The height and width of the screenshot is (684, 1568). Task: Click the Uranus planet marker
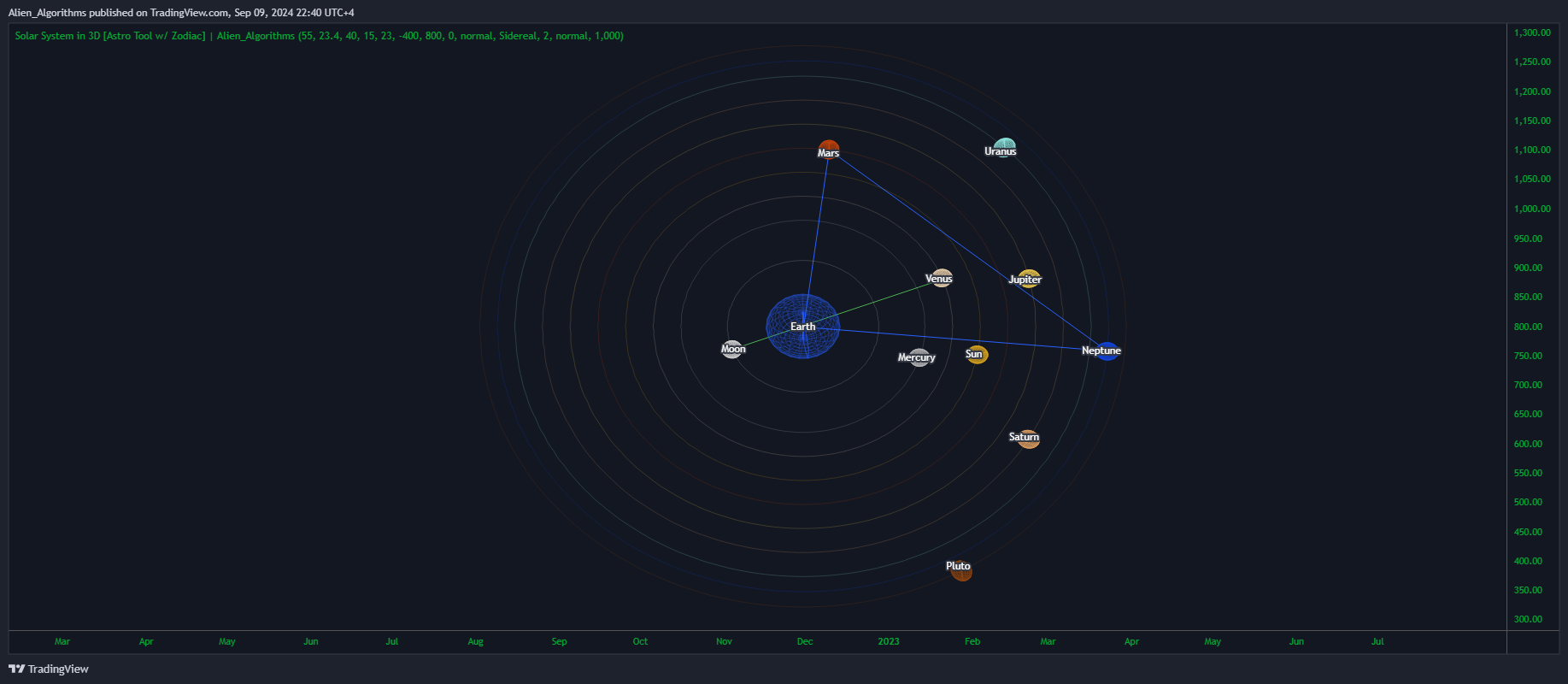point(1005,148)
